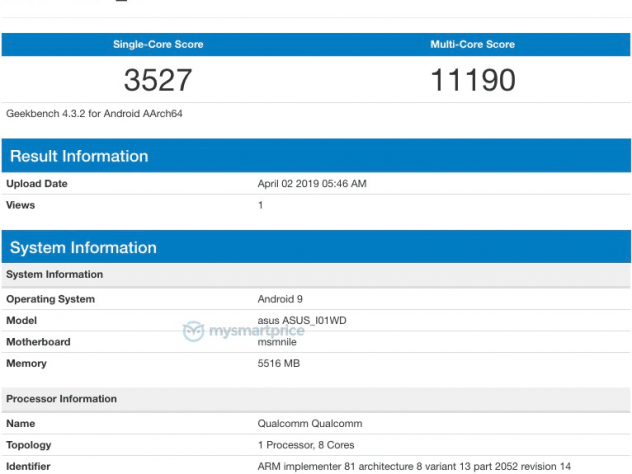Select the single-core score 3527

coord(158,80)
